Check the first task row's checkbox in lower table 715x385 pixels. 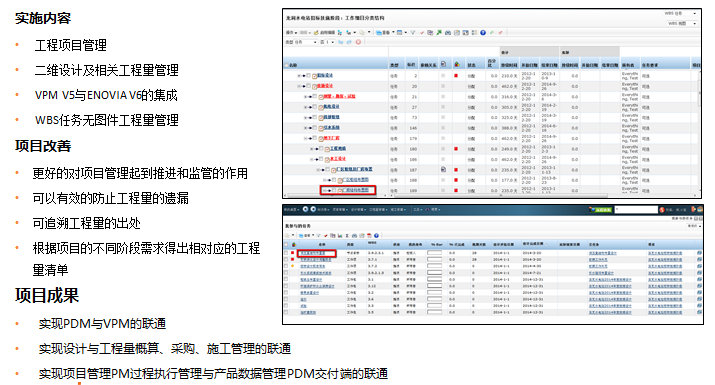point(286,253)
